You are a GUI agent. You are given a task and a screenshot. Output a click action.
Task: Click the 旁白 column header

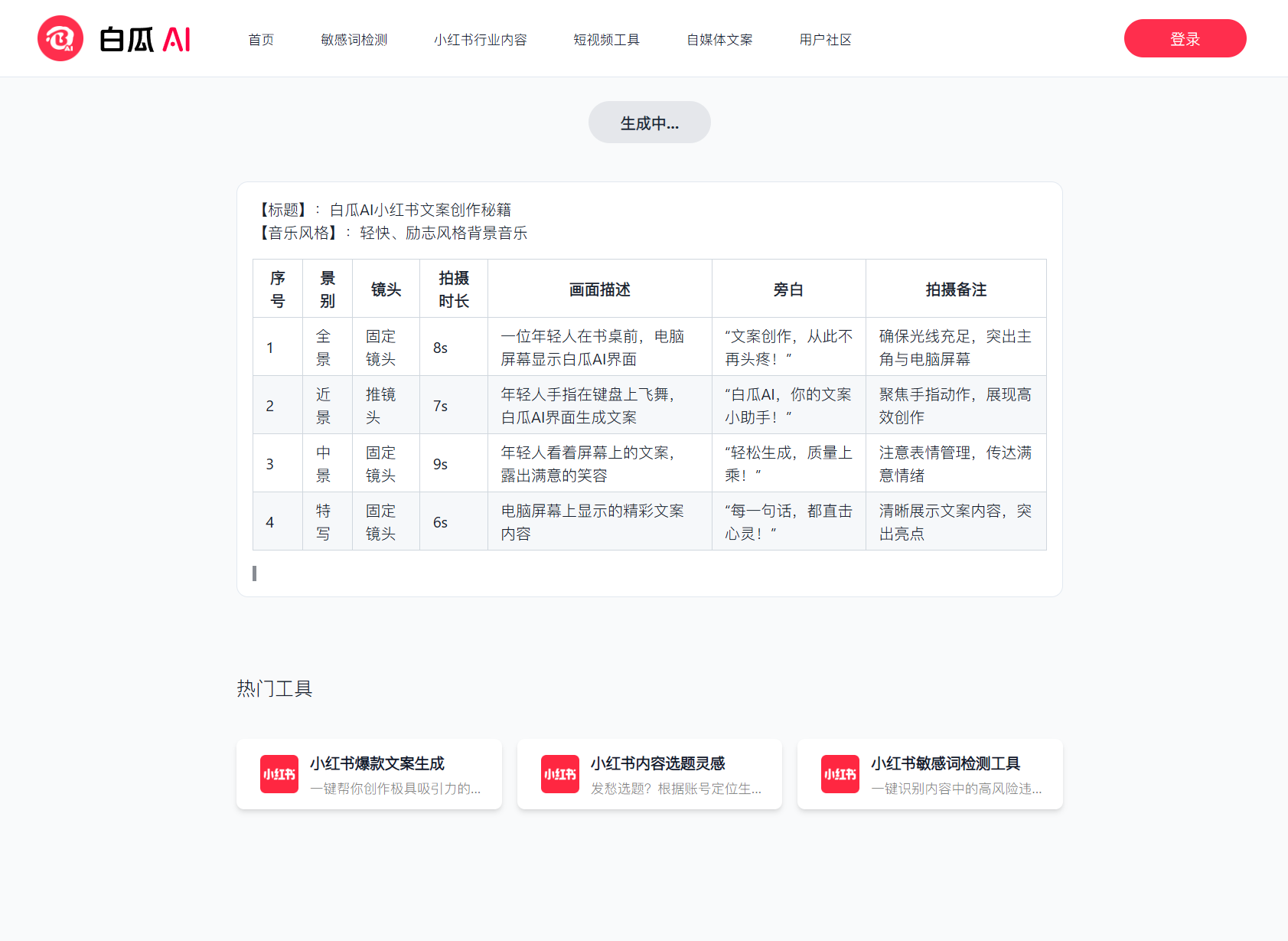(x=789, y=289)
